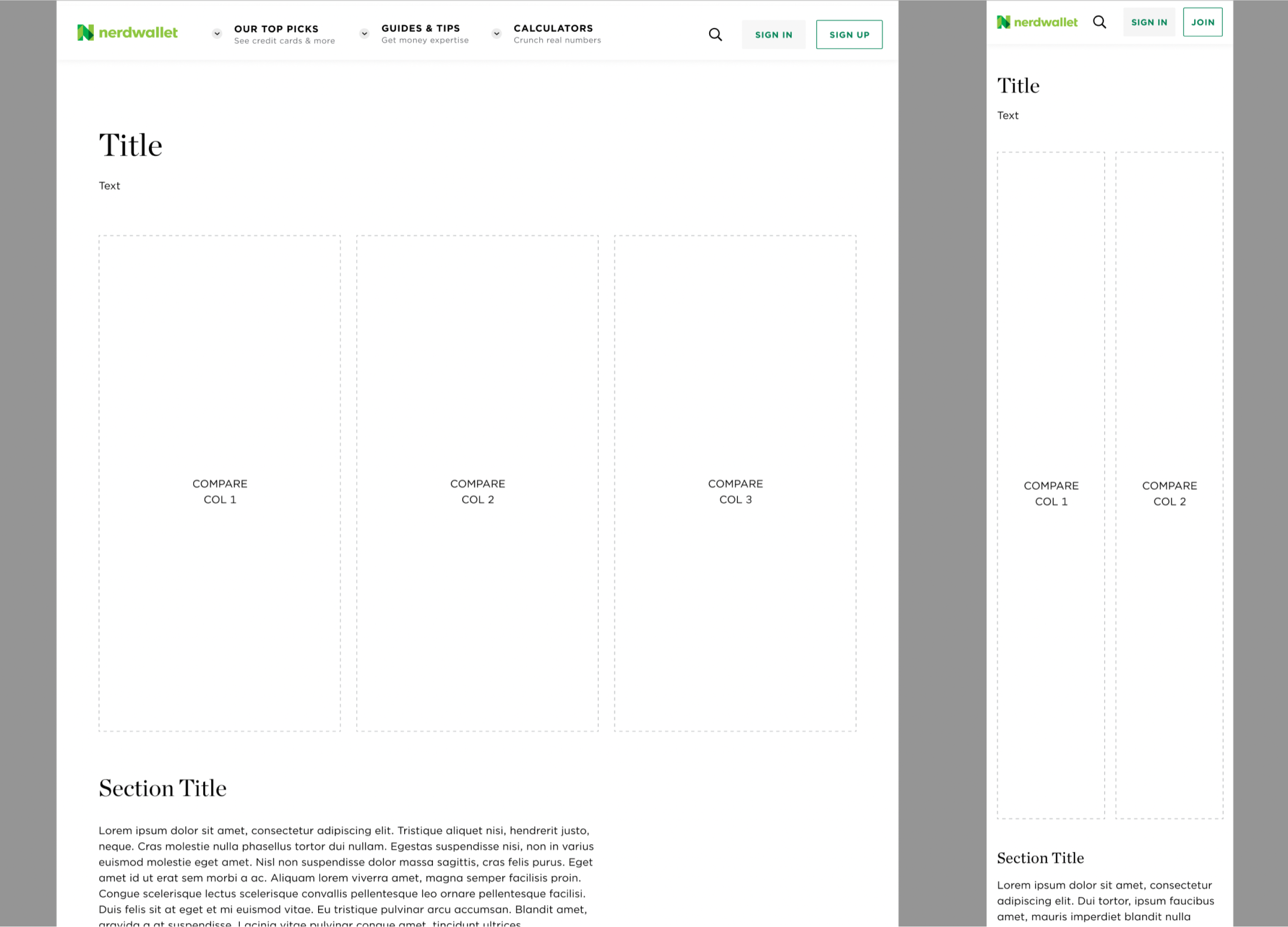
Task: Expand the Our Top Picks chevron
Action: tap(217, 34)
